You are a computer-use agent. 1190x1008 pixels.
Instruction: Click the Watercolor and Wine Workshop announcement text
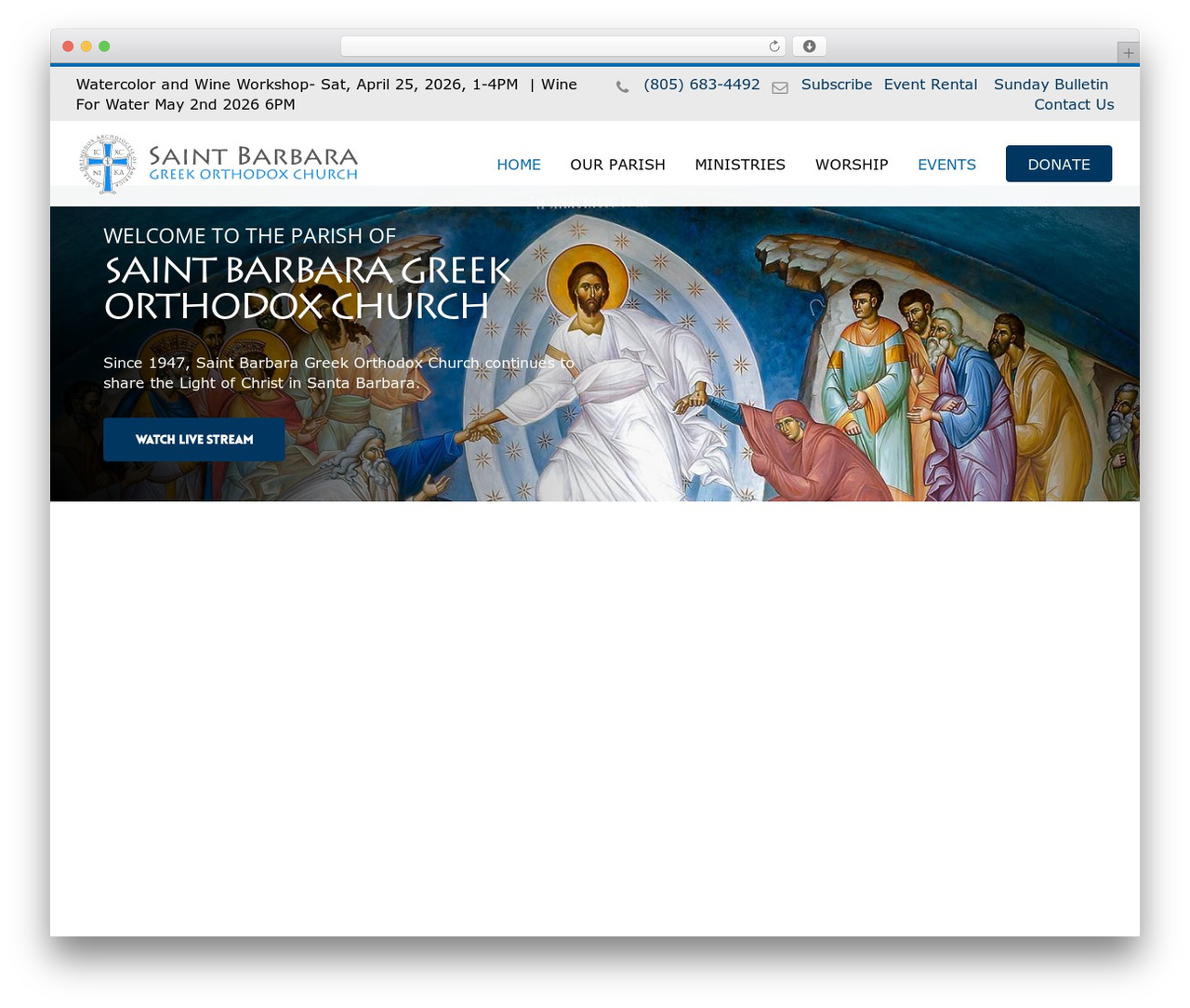pyautogui.click(x=326, y=95)
